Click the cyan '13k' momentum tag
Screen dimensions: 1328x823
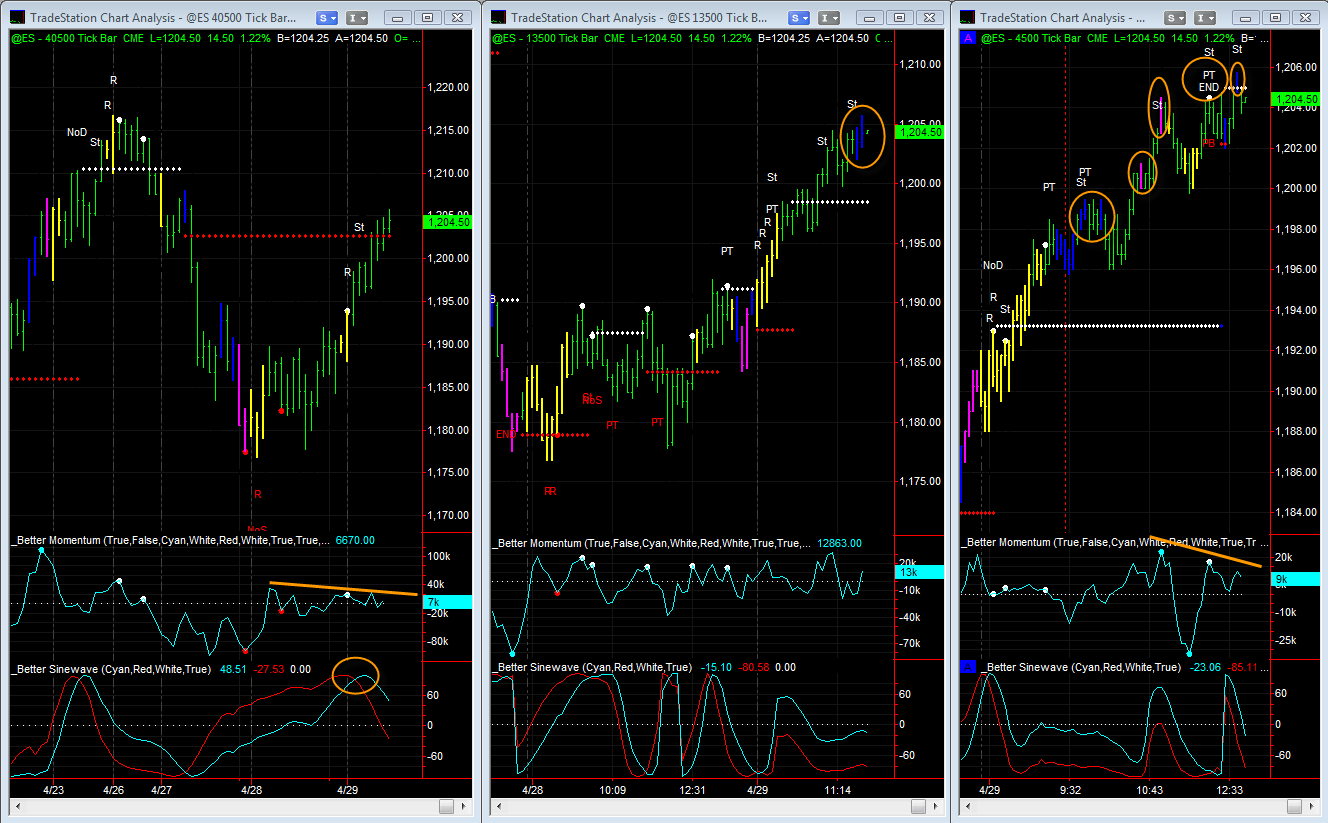(x=920, y=572)
